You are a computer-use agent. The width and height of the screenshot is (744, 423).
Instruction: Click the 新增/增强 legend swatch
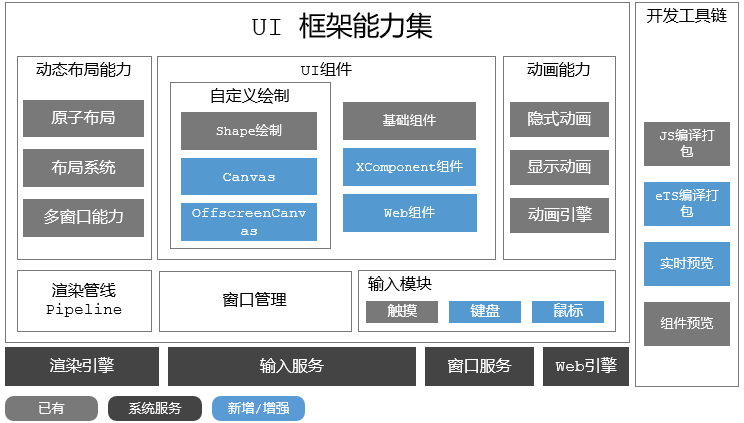(258, 408)
